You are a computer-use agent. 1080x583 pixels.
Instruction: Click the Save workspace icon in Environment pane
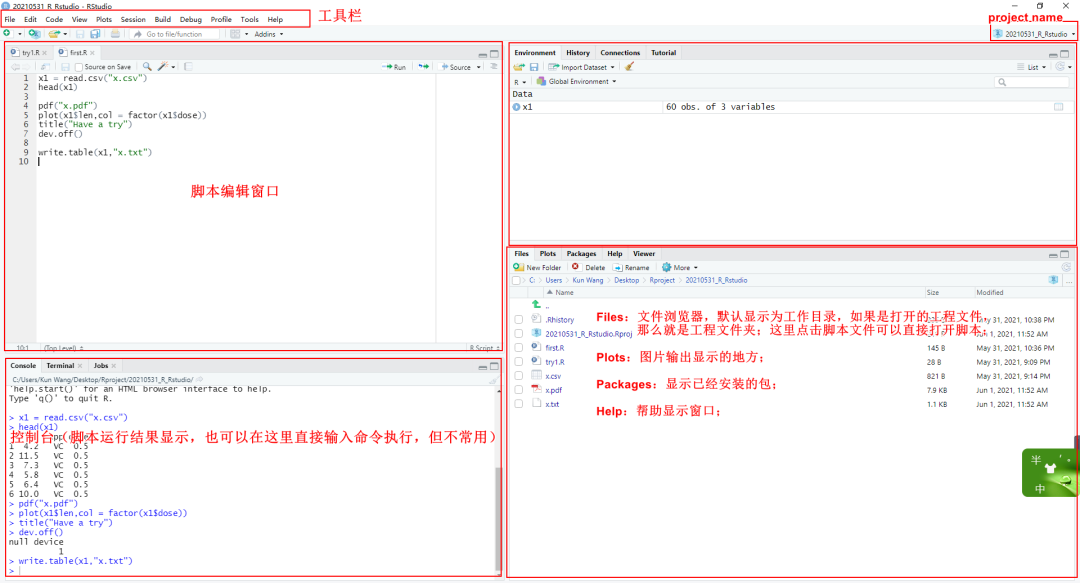pos(534,67)
